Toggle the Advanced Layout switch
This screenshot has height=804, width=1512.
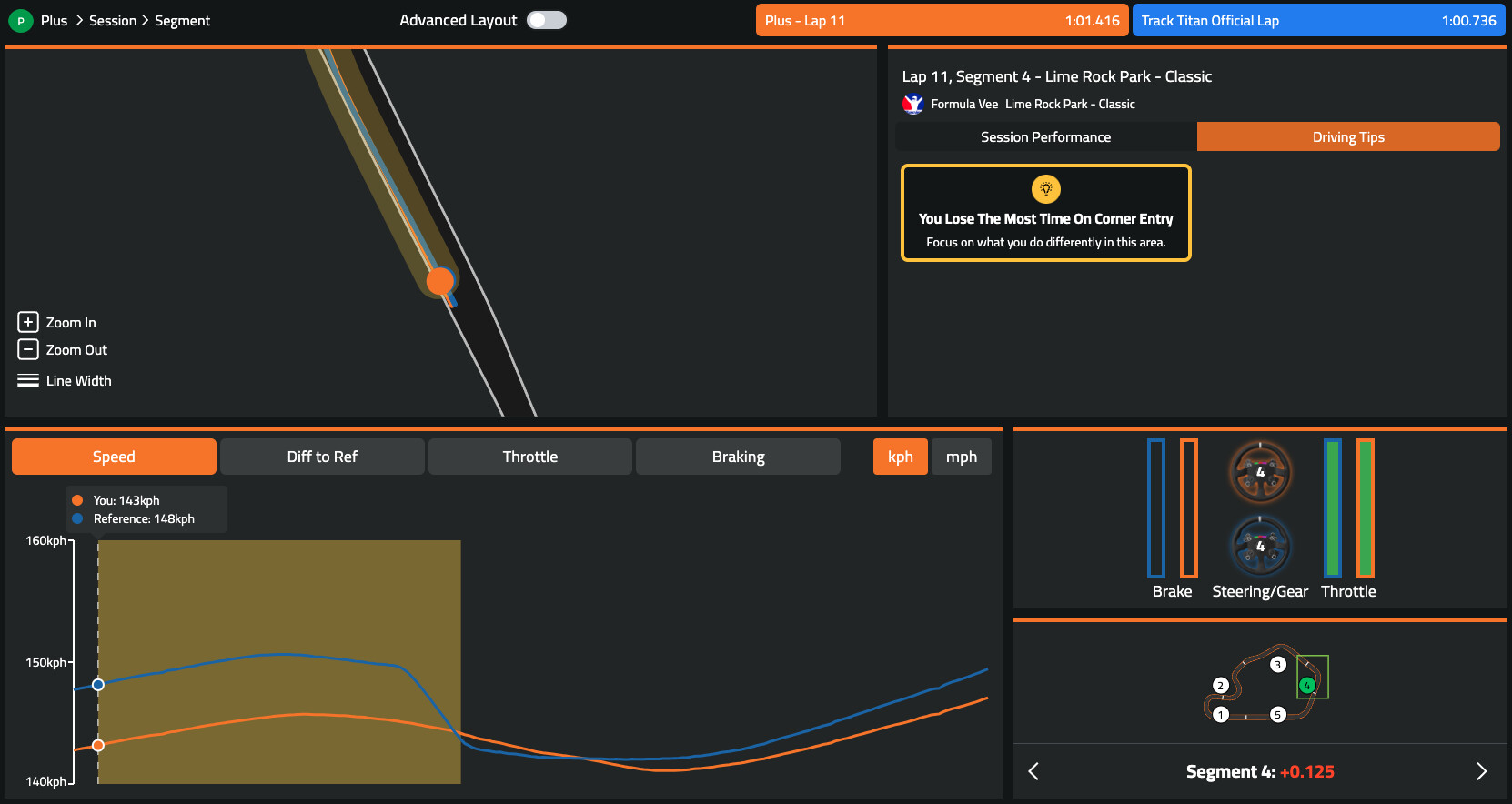tap(547, 20)
